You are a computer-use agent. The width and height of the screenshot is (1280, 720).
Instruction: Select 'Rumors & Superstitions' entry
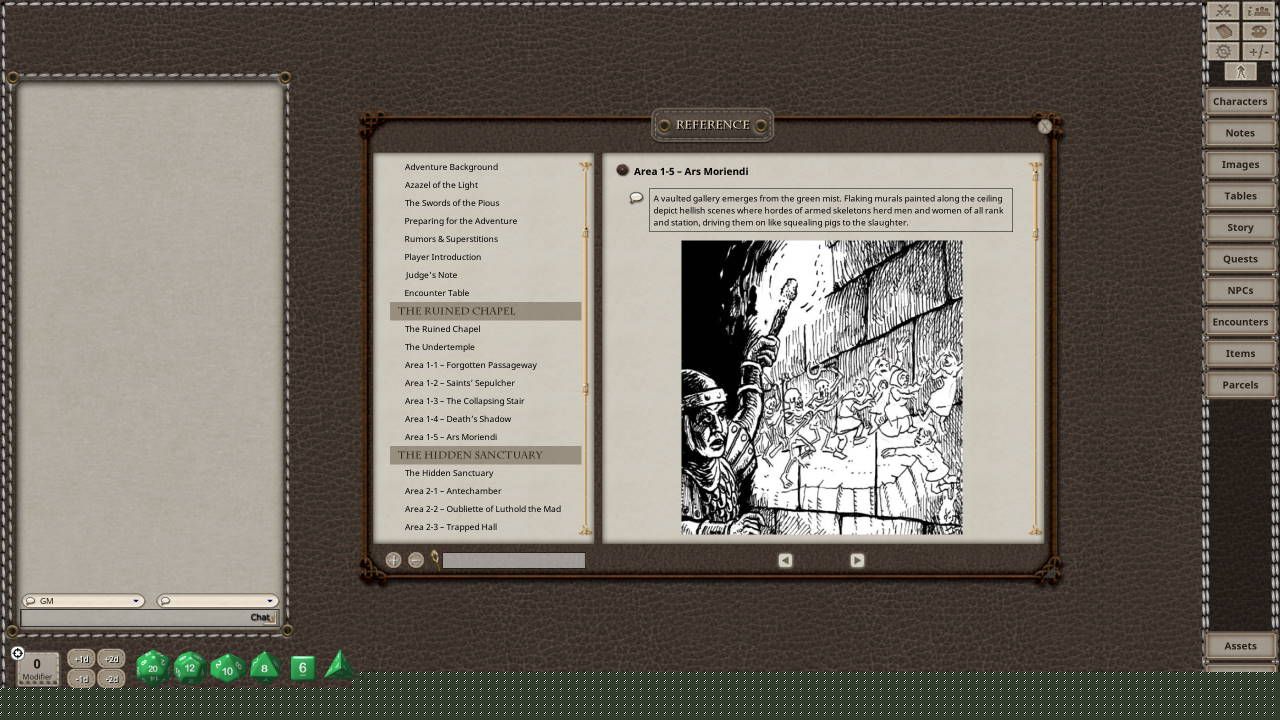click(x=451, y=239)
